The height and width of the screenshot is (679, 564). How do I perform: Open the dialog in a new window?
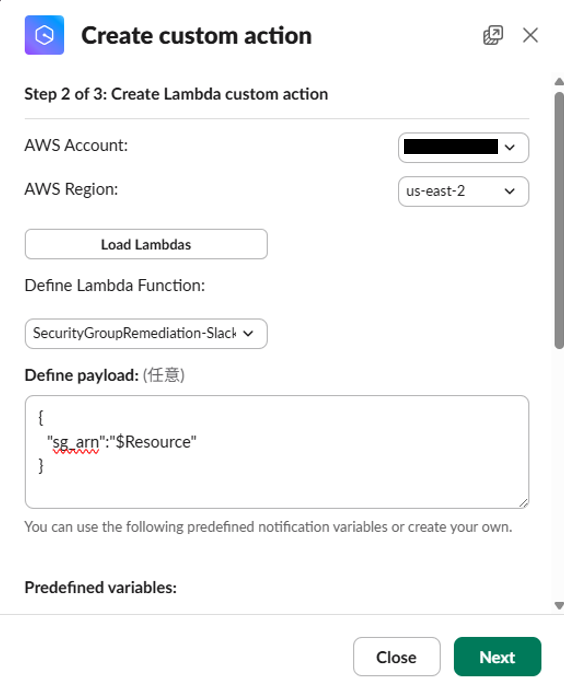493,35
